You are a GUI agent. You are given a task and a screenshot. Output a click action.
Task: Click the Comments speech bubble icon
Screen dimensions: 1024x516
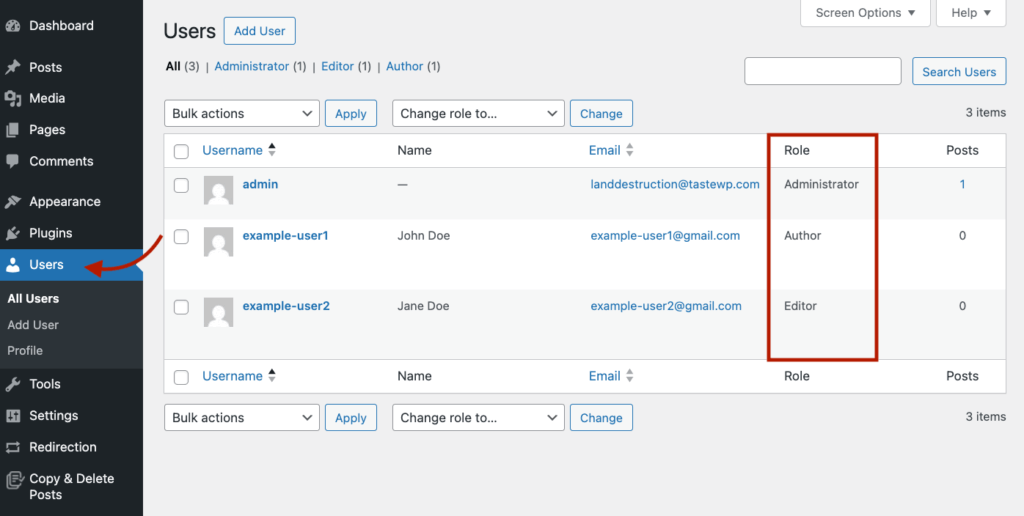(12, 161)
